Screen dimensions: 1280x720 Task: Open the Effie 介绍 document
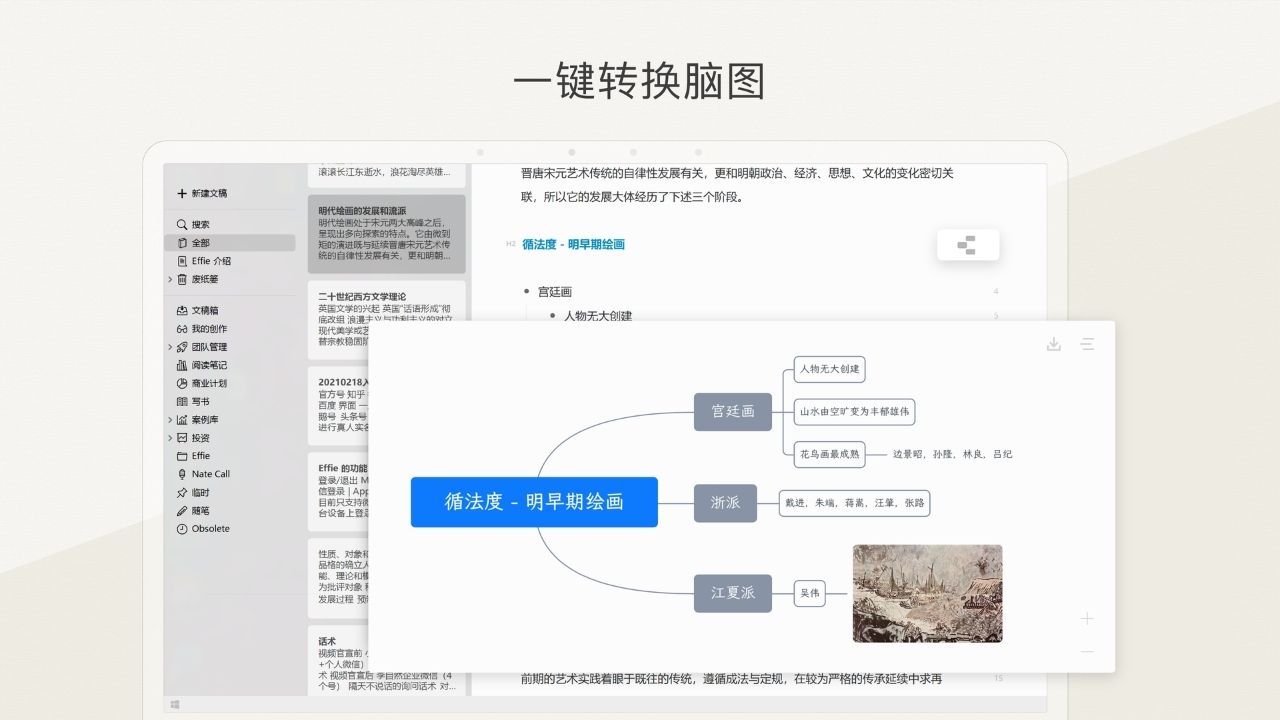(206, 260)
